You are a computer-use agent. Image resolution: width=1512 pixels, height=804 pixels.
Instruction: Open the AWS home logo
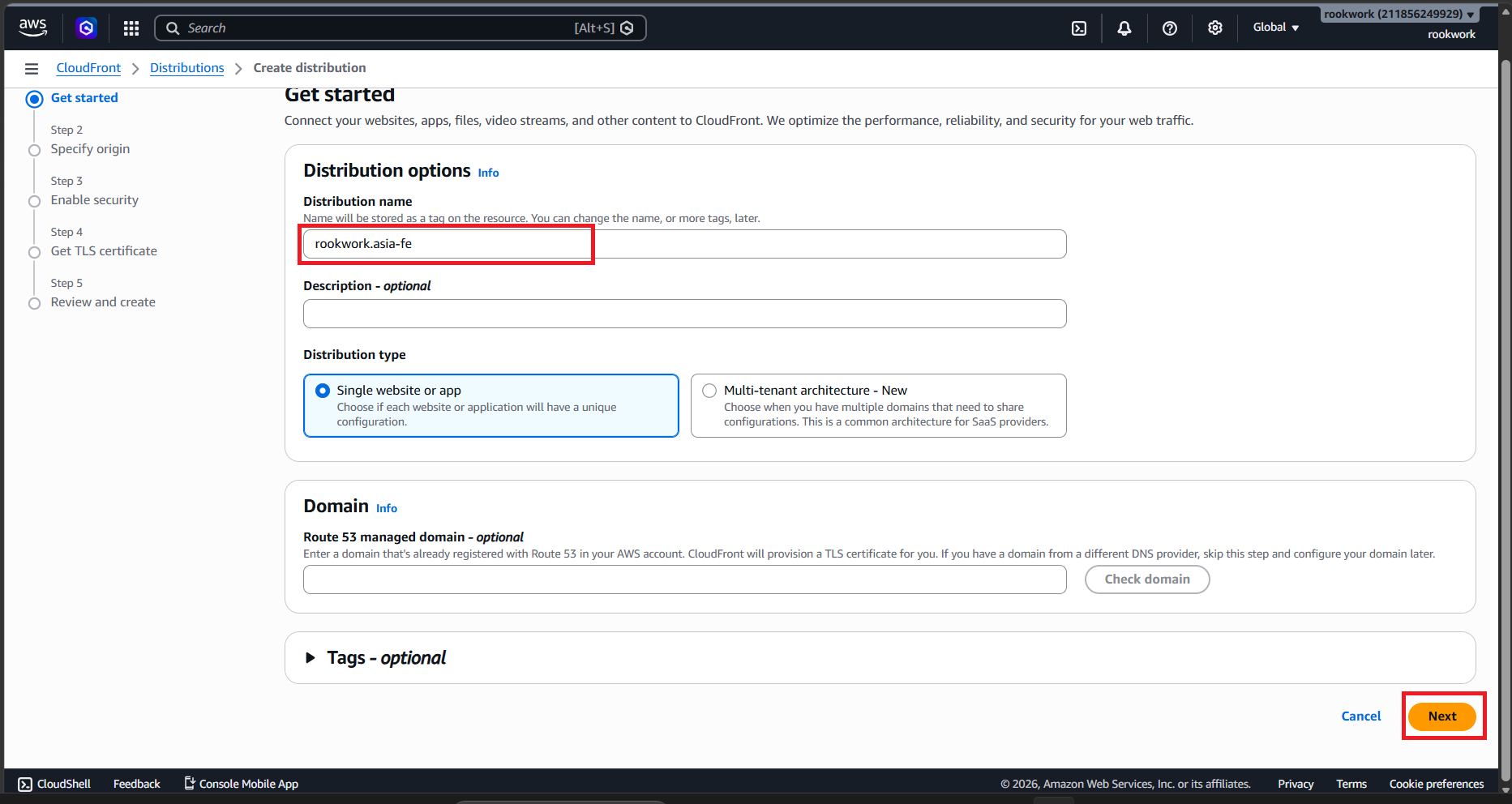32,28
